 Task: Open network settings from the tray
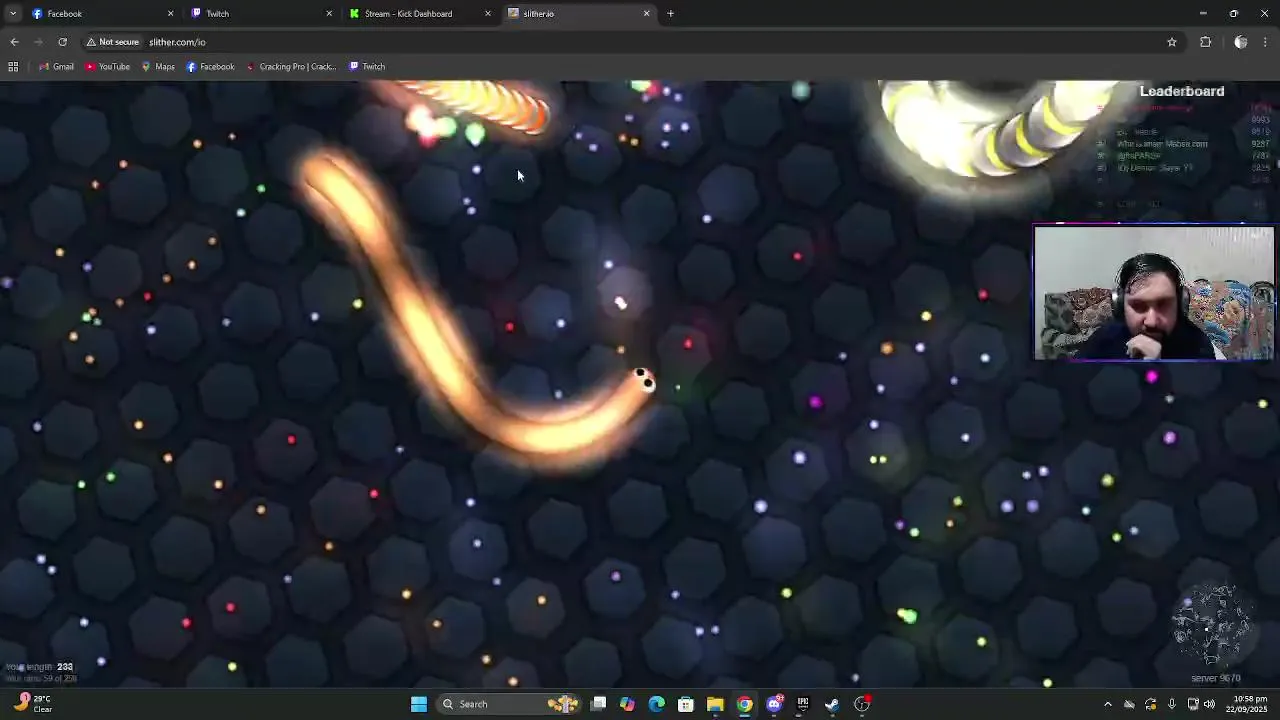(1192, 704)
